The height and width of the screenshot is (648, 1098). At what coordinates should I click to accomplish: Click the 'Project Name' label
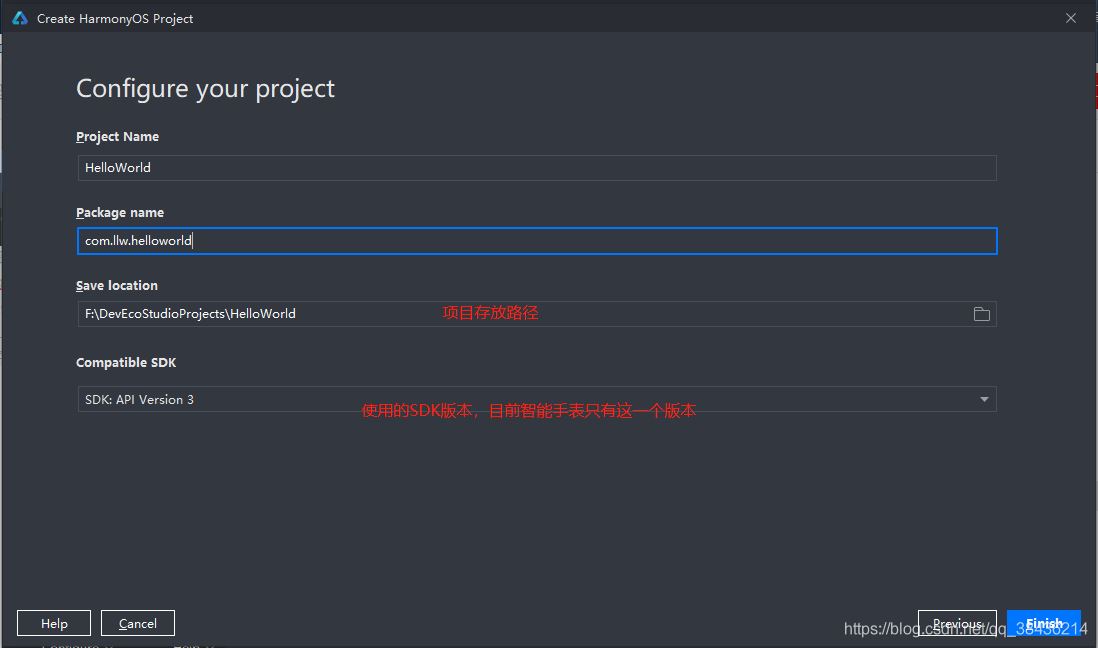point(117,137)
